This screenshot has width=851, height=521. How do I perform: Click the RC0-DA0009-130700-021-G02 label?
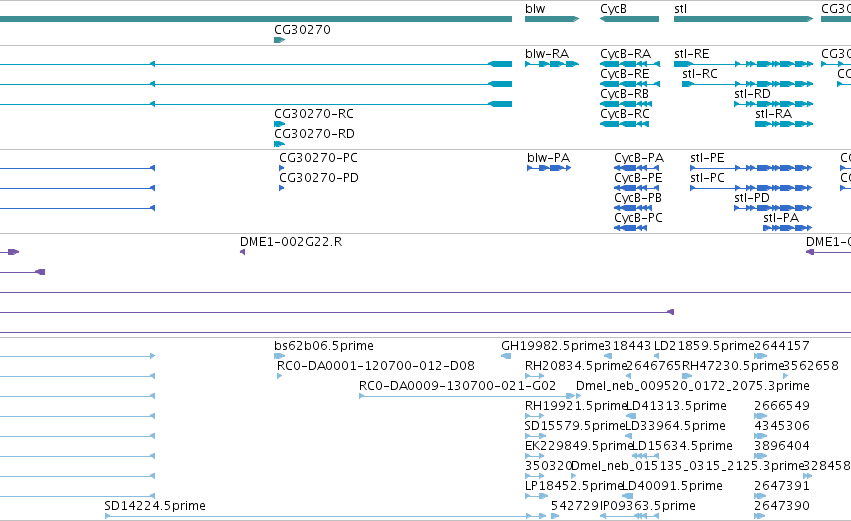(x=458, y=386)
